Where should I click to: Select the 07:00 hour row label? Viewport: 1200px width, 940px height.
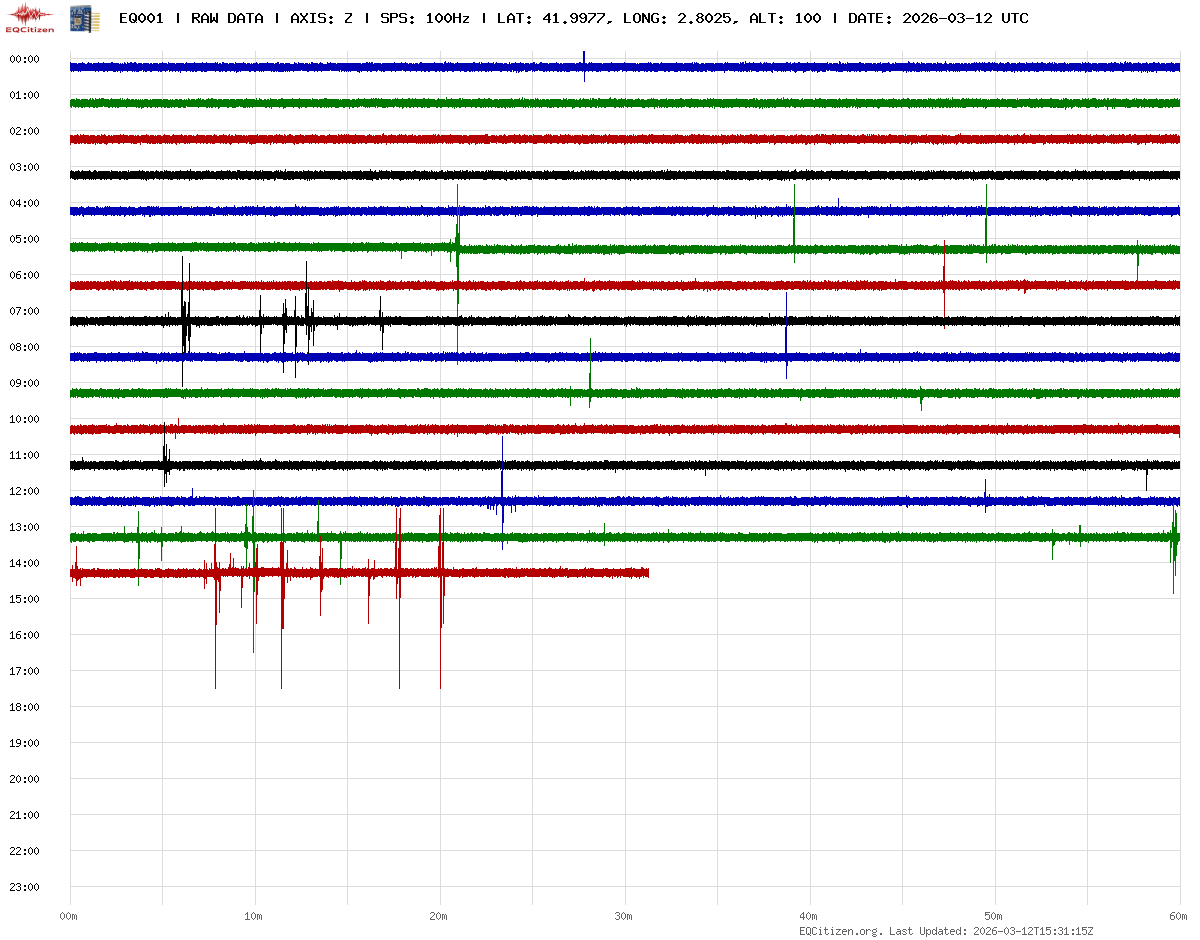pos(24,311)
